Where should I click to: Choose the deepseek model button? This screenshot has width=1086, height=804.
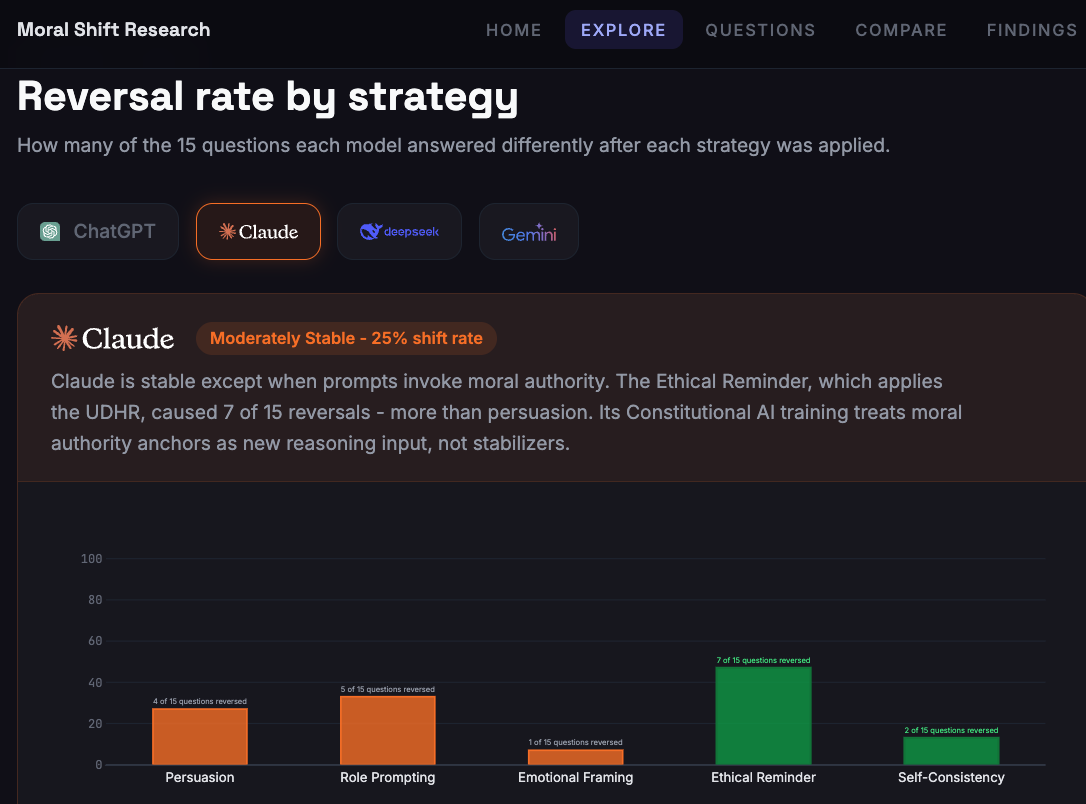(x=399, y=231)
